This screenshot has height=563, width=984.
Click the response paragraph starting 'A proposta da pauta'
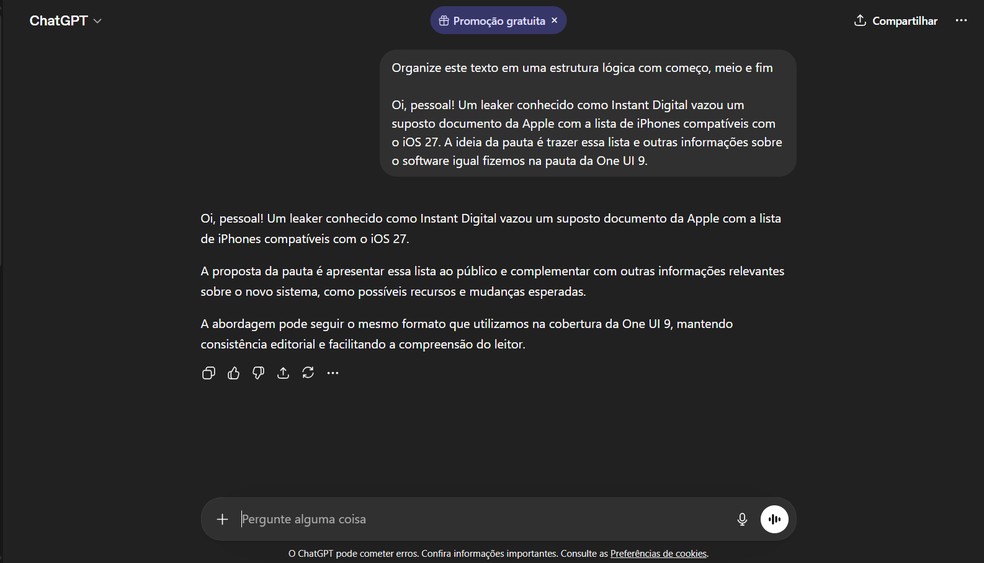click(493, 281)
